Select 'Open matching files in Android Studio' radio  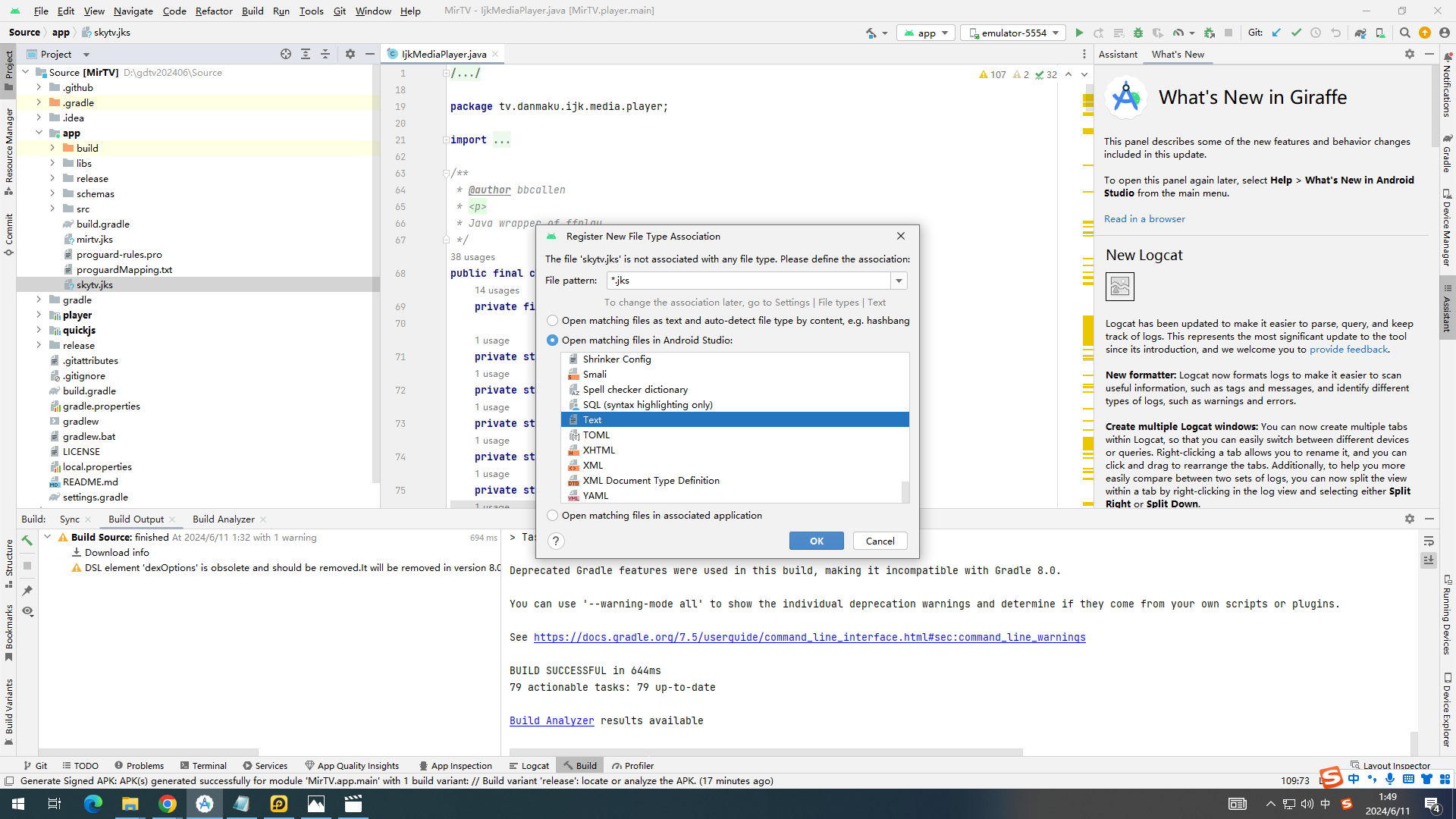coord(552,340)
